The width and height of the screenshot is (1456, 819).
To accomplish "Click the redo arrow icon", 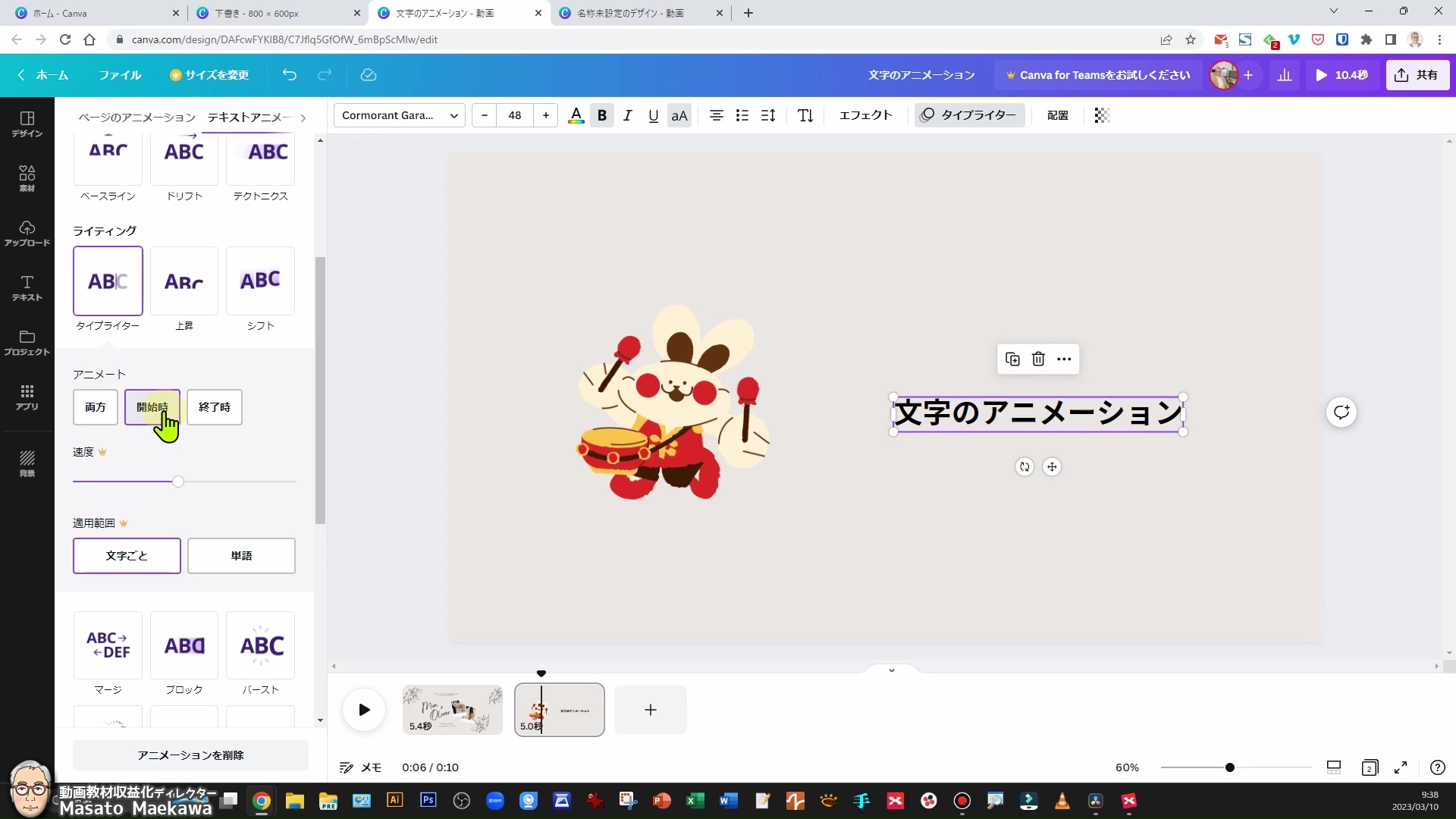I will [x=325, y=75].
